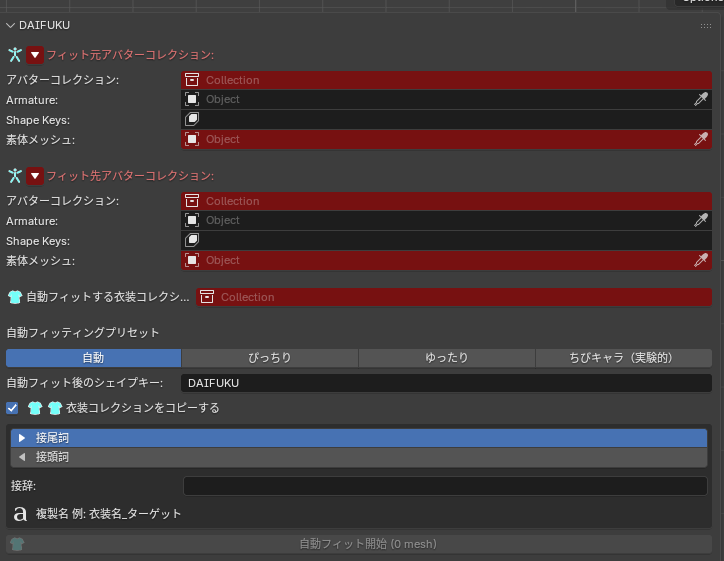
Task: Click the shirt icon beside 自動フィットする衣装コレクション
Action: pos(15,297)
